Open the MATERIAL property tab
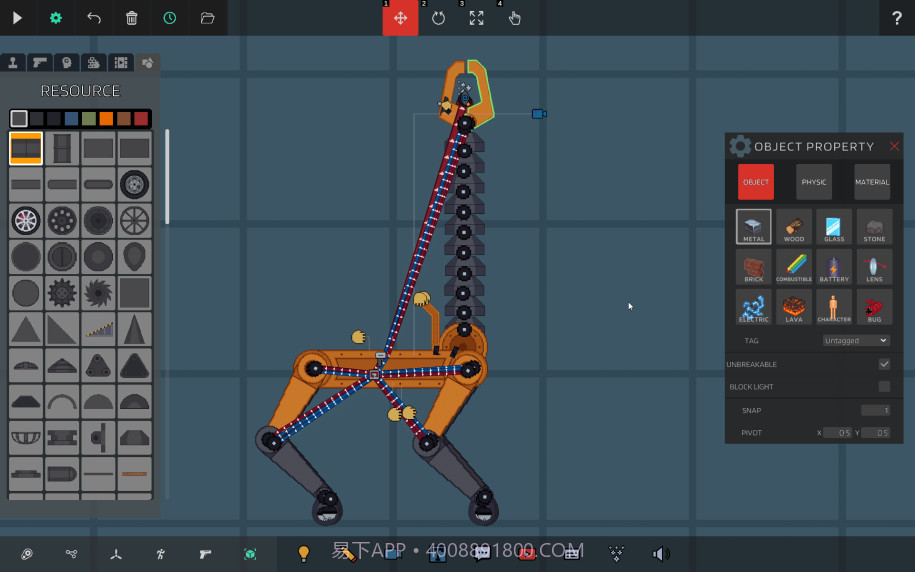Screen dimensions: 915x572 (x=872, y=182)
